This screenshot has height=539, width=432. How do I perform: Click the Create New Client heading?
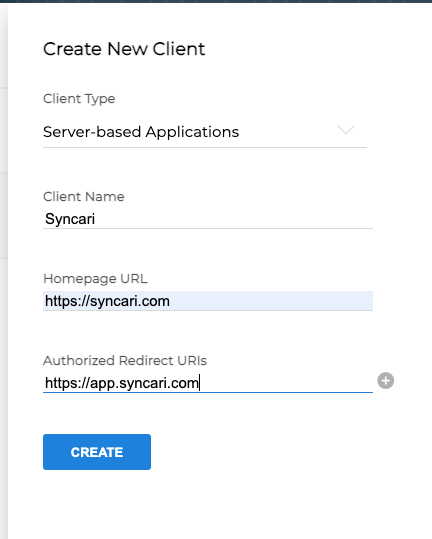pos(124,49)
